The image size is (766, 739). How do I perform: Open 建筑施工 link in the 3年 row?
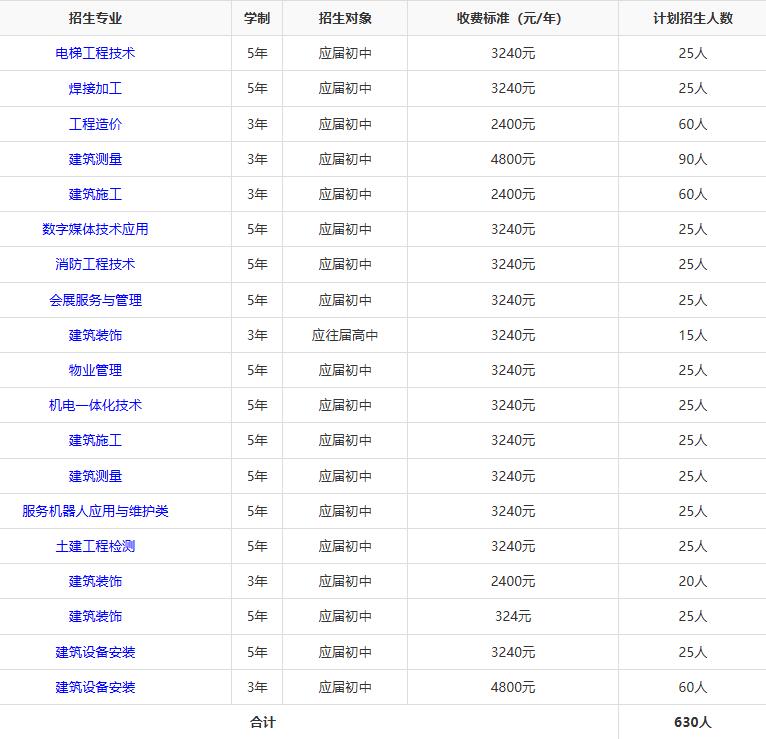point(95,194)
